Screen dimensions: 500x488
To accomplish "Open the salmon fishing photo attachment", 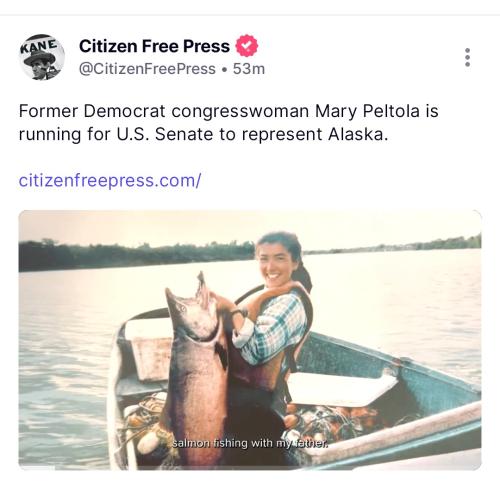I will point(250,340).
